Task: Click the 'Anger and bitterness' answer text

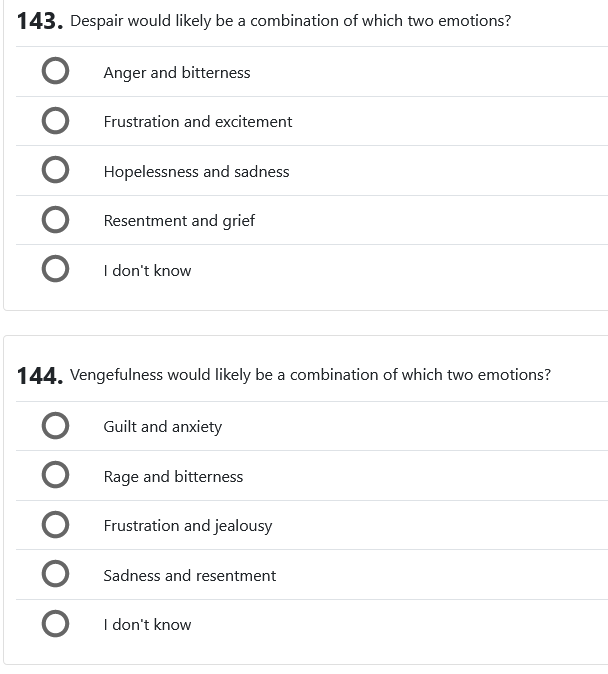Action: [x=177, y=73]
